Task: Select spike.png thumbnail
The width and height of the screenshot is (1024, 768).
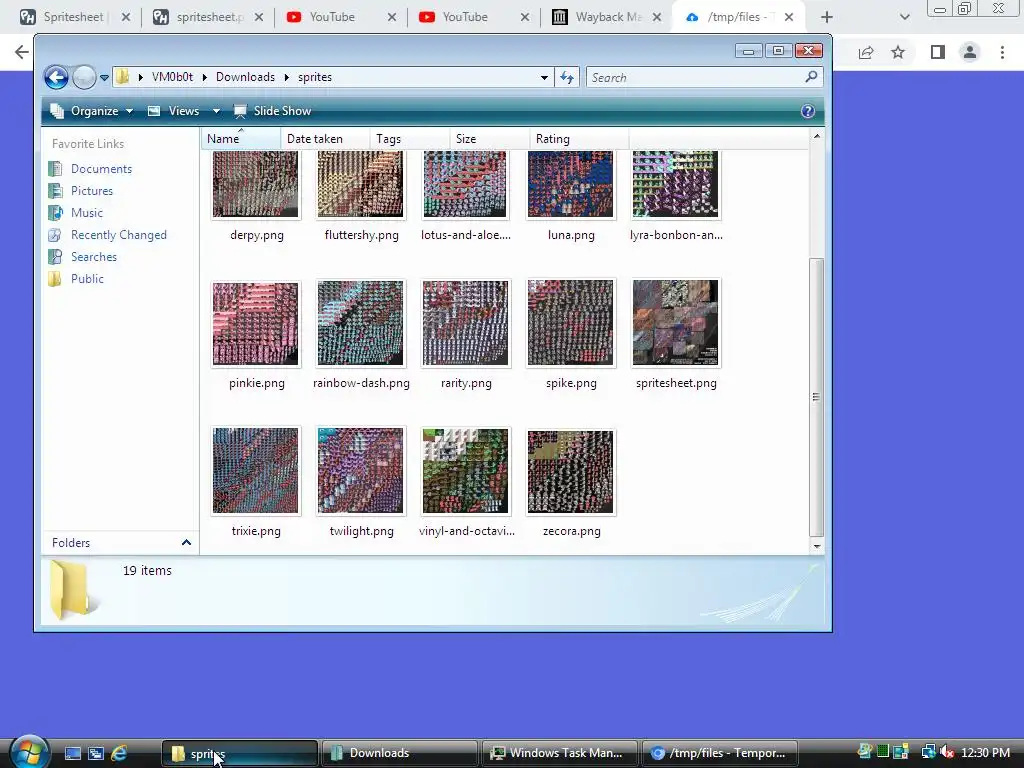Action: pyautogui.click(x=571, y=323)
